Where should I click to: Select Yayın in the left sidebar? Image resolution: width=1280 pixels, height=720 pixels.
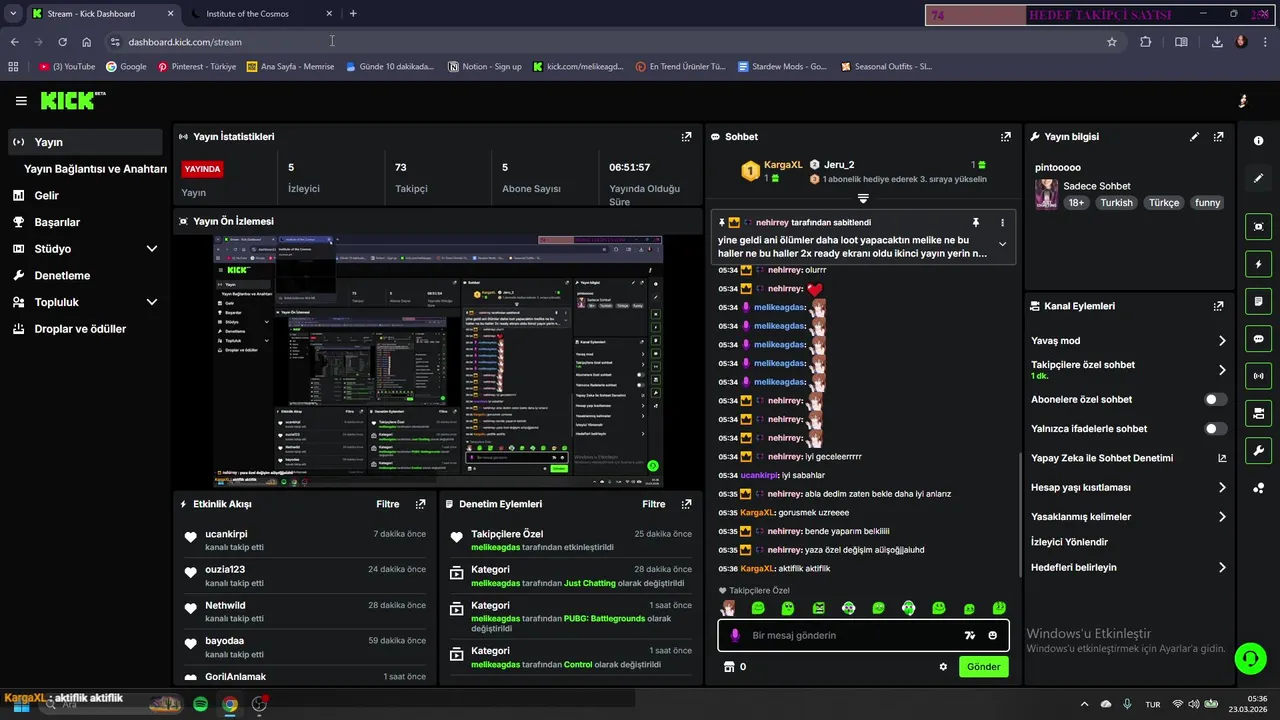(85, 142)
